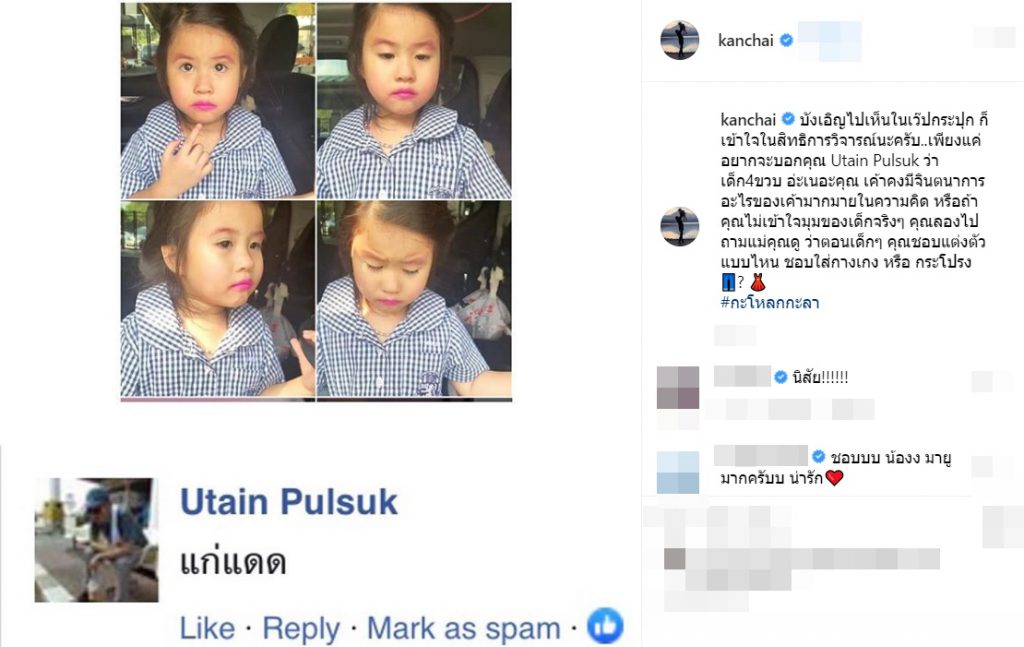This screenshot has width=1024, height=647.
Task: Open Utain Pulsuk profile picture
Action: click(x=97, y=540)
